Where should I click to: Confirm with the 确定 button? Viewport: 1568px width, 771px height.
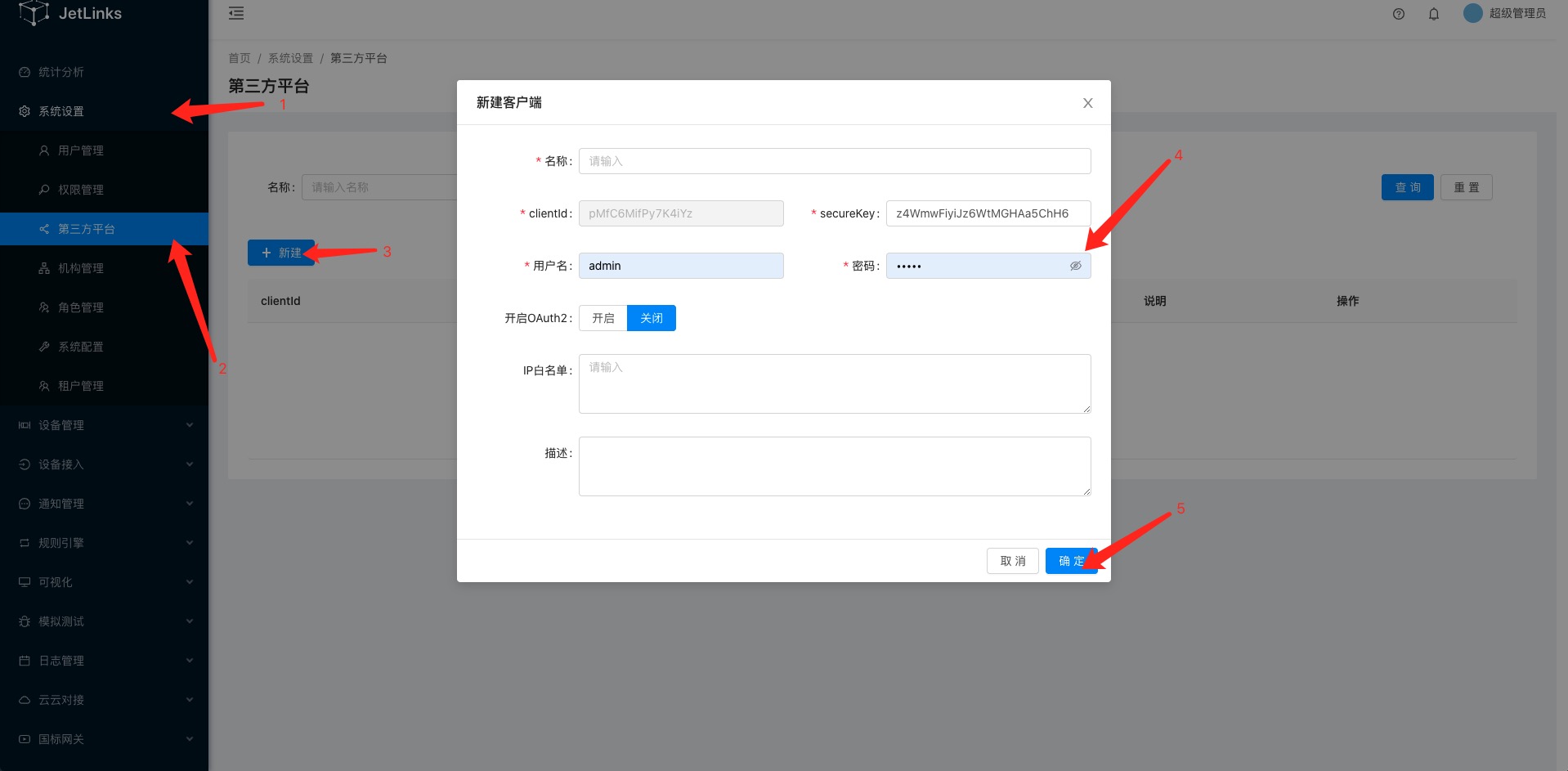[x=1070, y=561]
